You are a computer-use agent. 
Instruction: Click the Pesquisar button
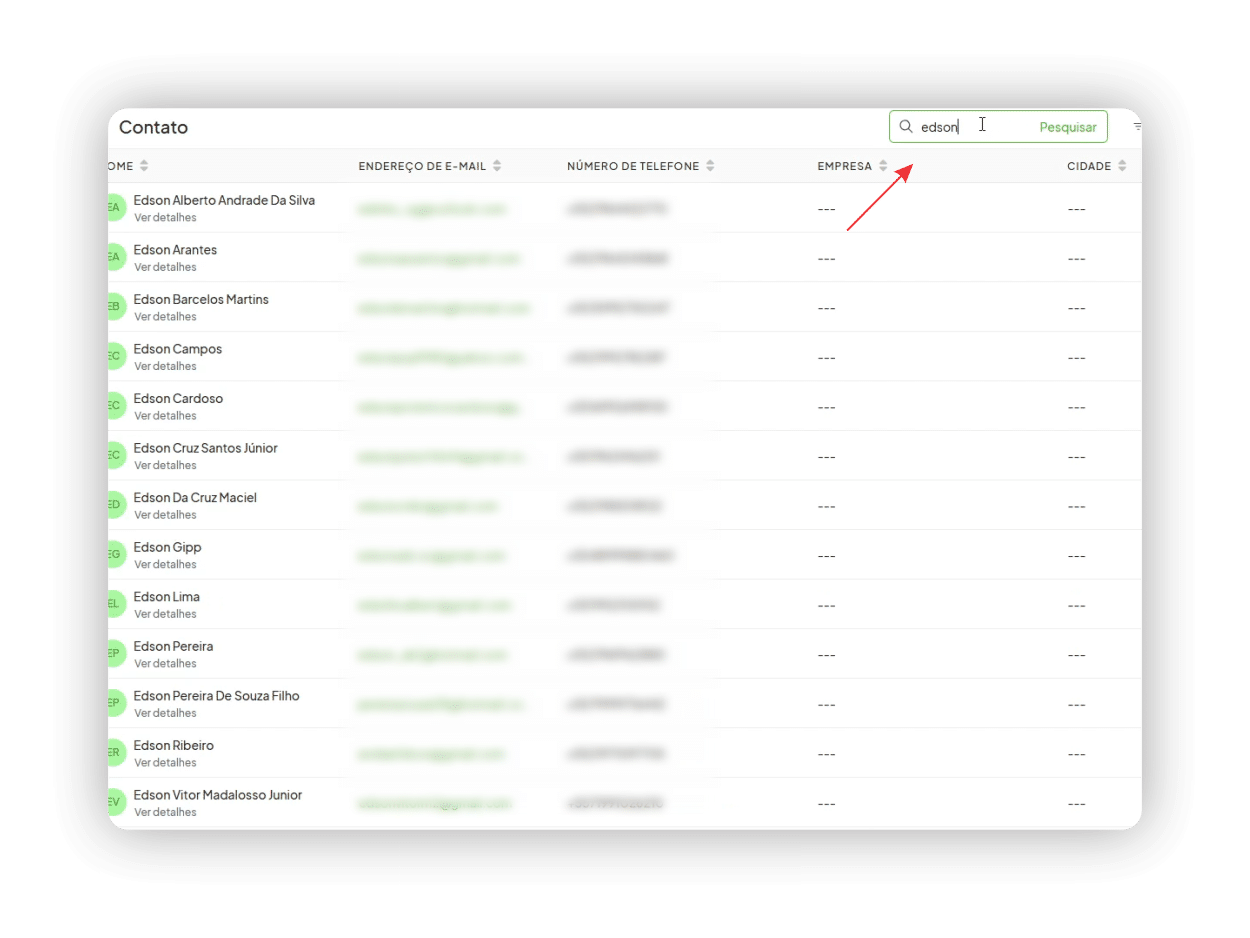coord(1068,127)
